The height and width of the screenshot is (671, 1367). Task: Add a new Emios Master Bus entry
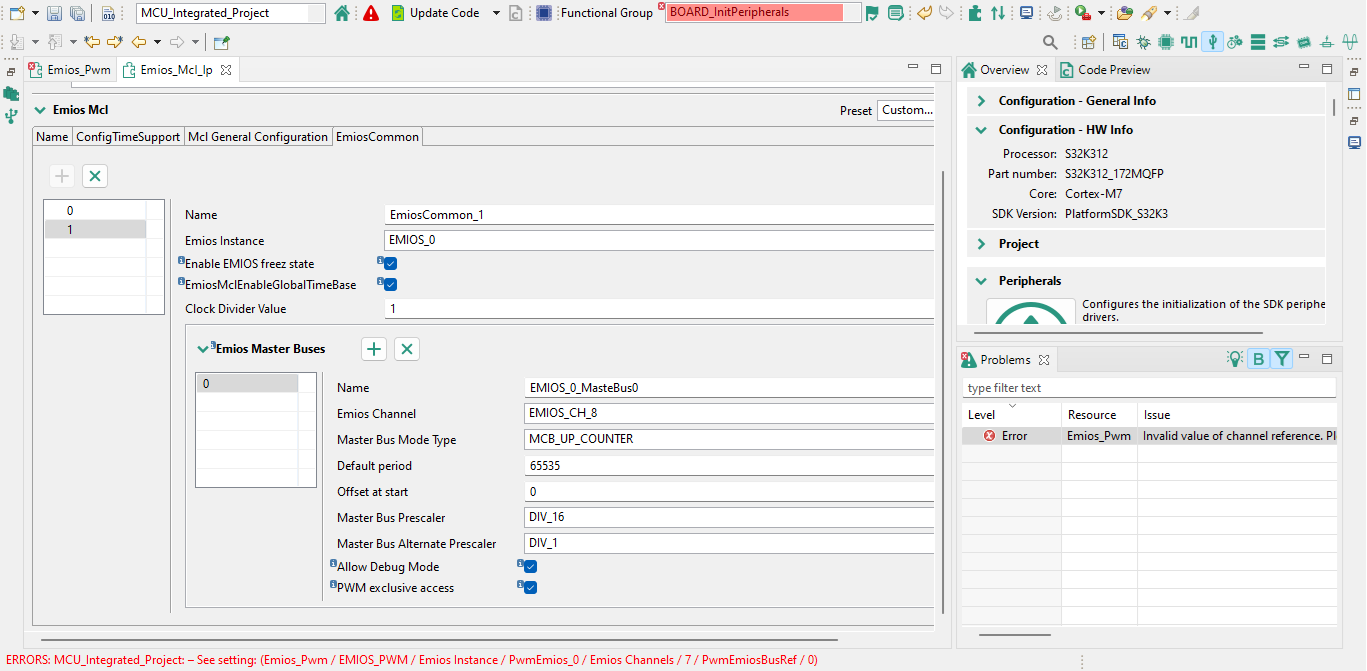tap(373, 349)
